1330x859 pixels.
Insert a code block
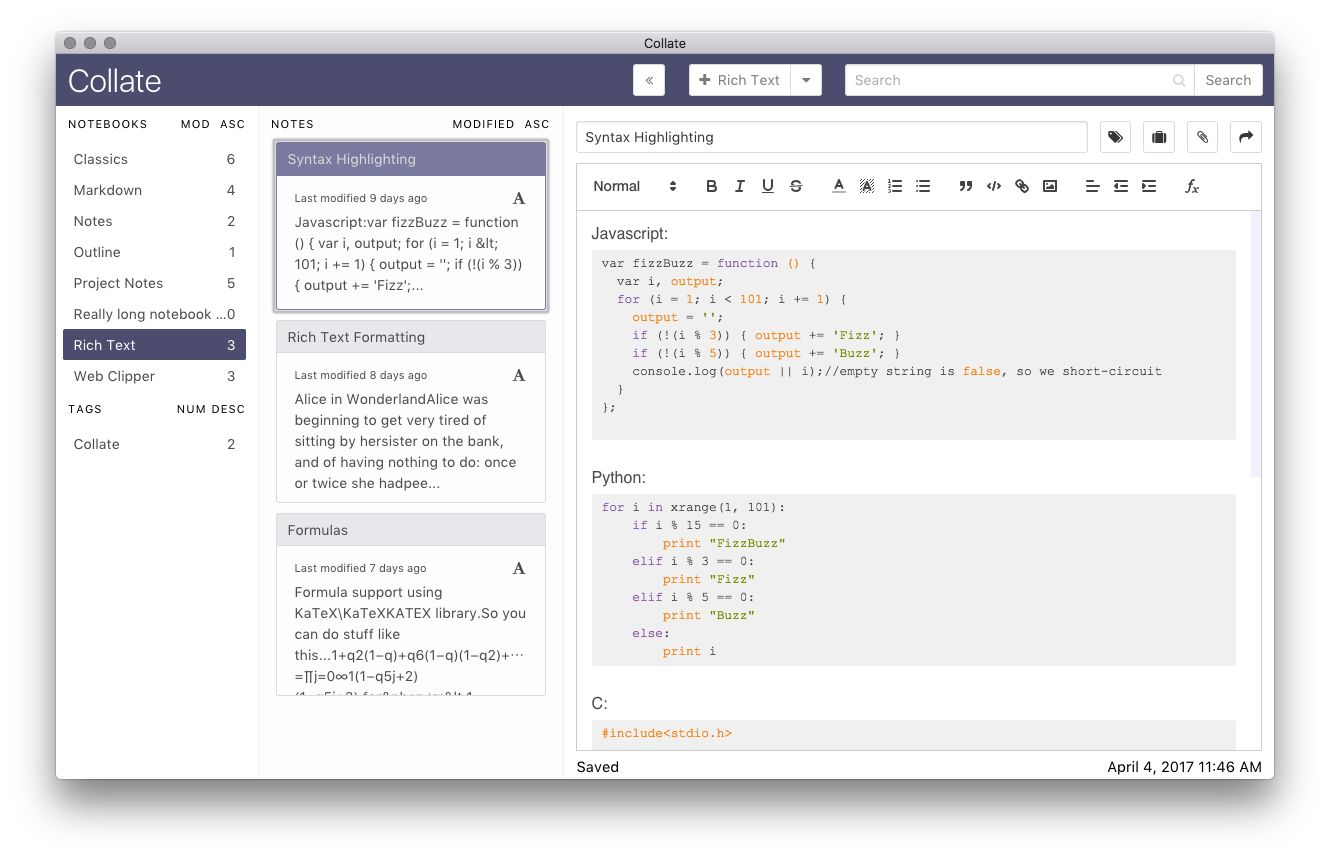pyautogui.click(x=993, y=186)
